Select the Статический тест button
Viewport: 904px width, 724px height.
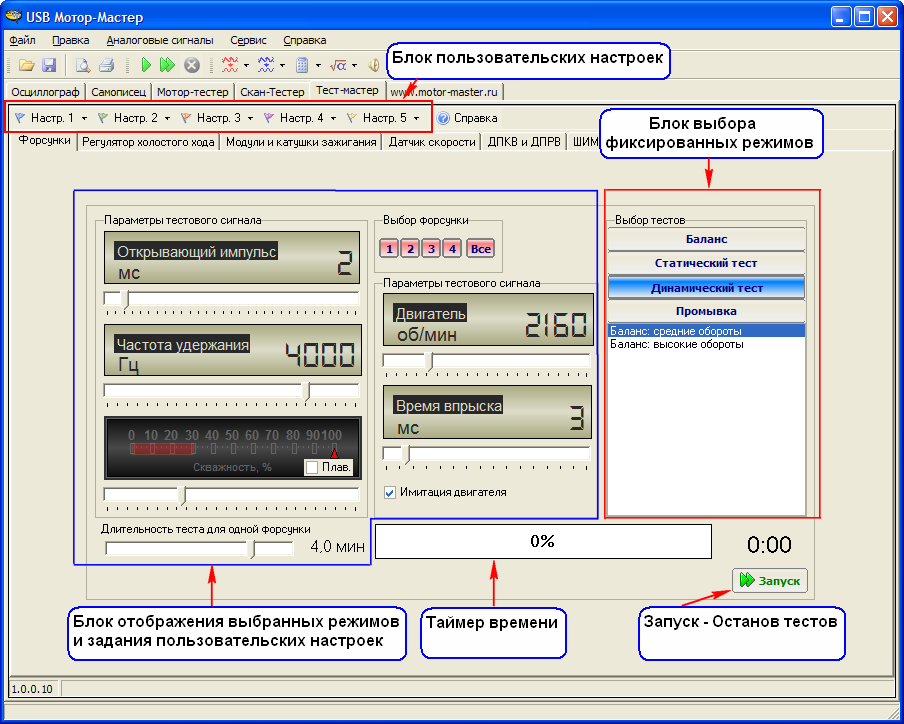click(x=705, y=263)
